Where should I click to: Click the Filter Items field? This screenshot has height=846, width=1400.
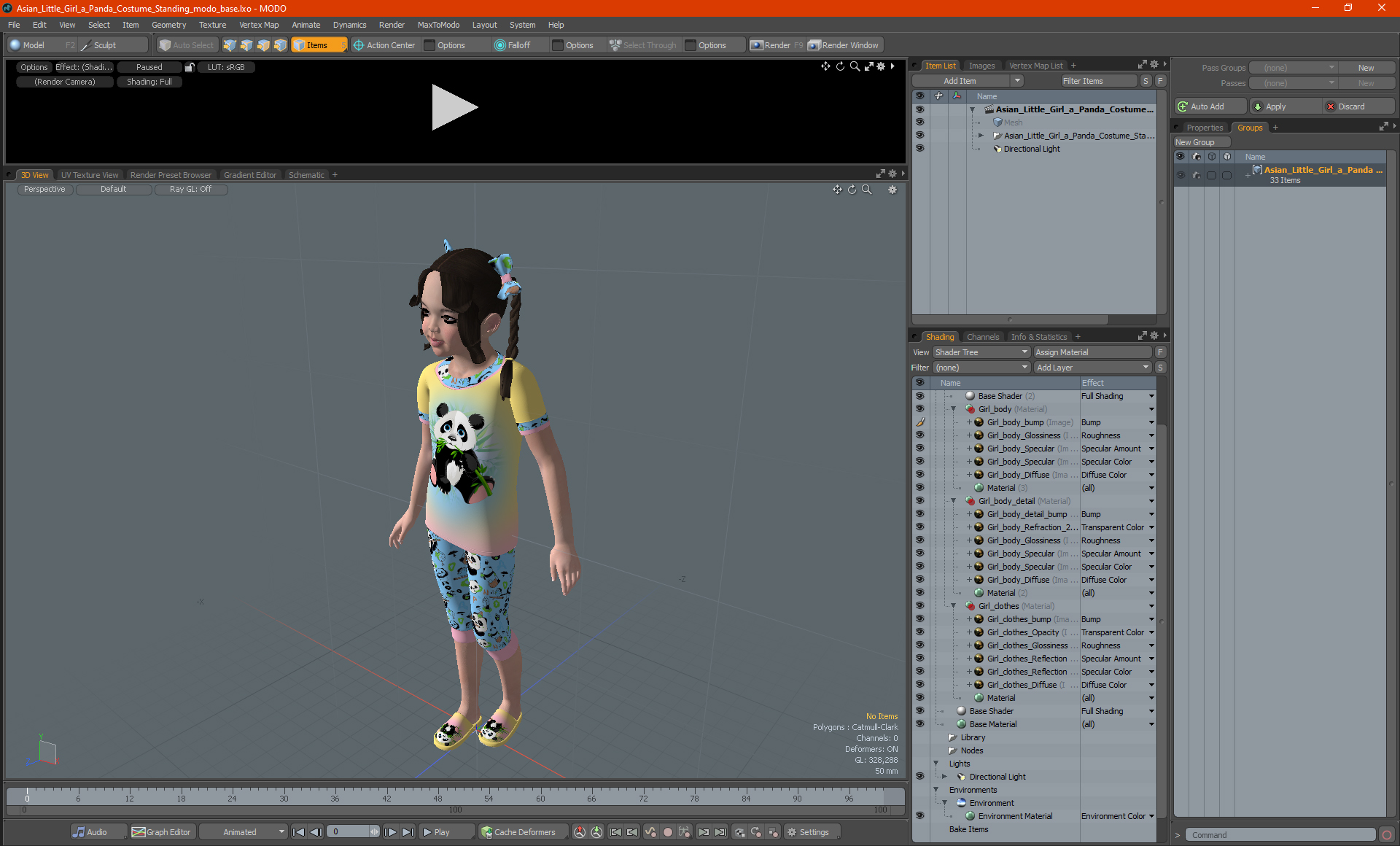coord(1099,81)
